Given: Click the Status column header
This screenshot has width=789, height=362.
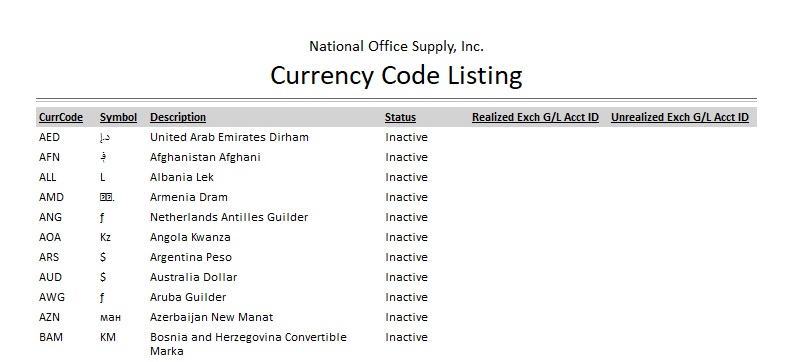Looking at the screenshot, I should 400,117.
